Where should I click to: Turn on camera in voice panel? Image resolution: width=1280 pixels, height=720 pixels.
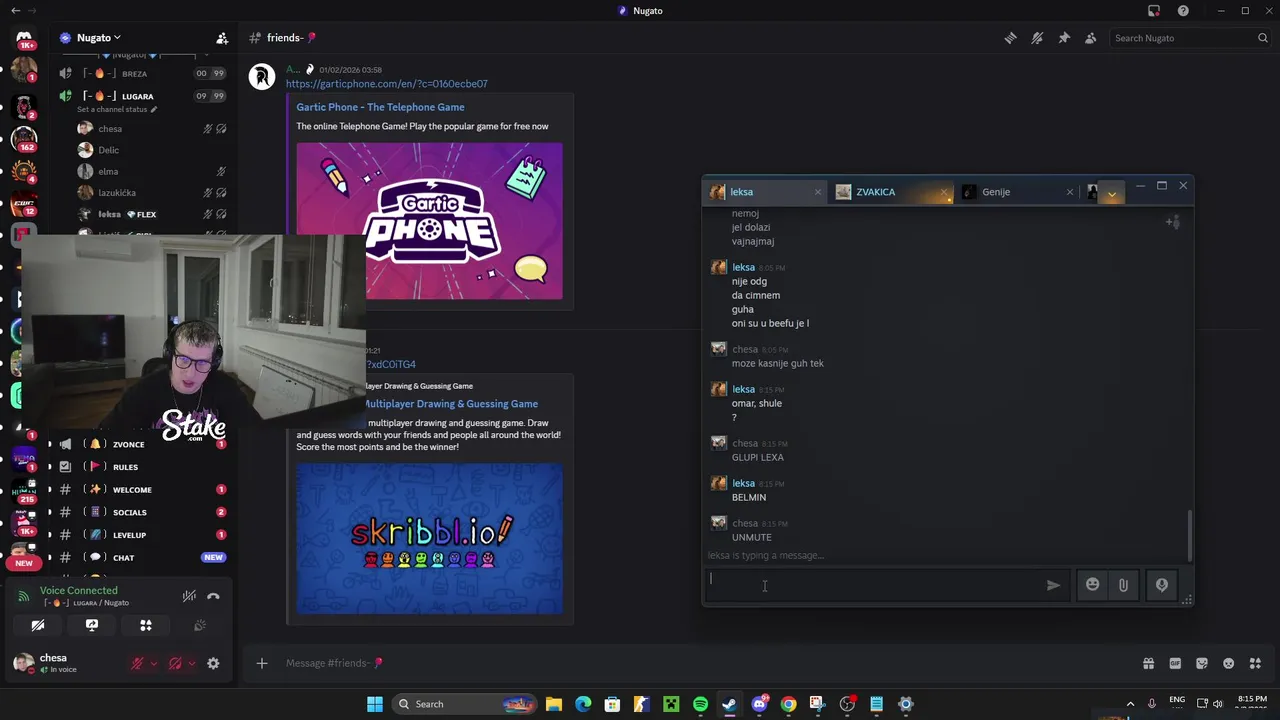[x=38, y=625]
